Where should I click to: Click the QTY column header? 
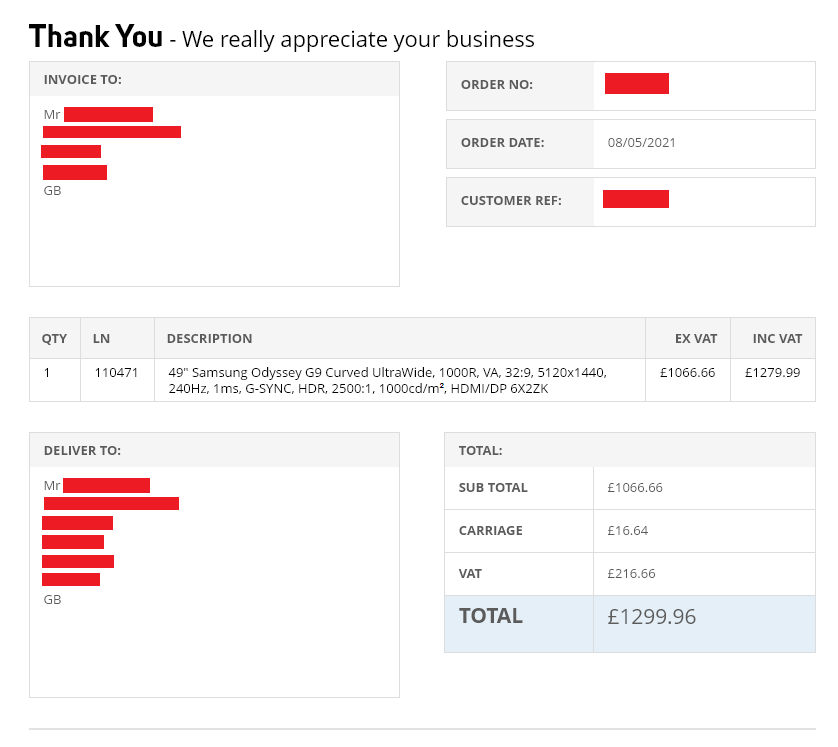point(54,339)
